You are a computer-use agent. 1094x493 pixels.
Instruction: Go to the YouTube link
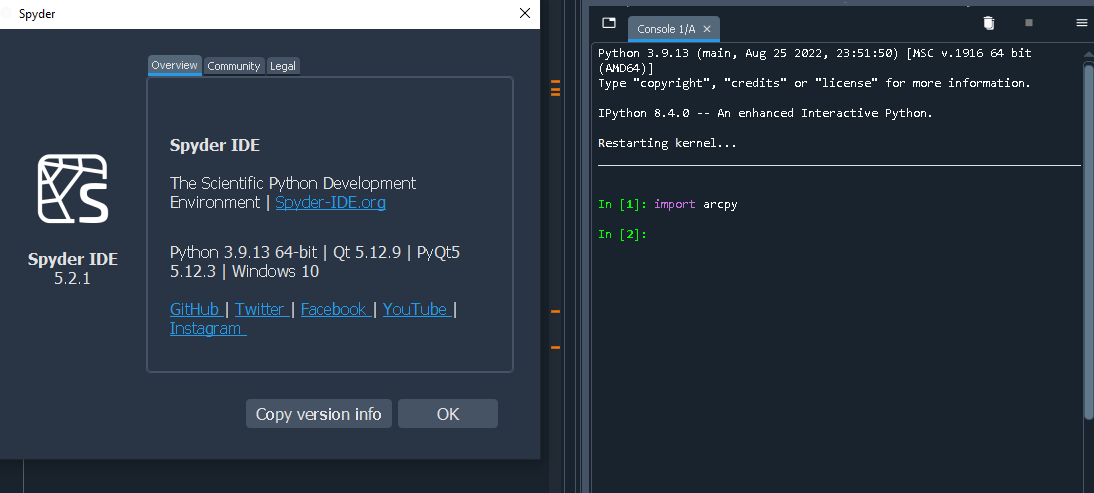(415, 309)
